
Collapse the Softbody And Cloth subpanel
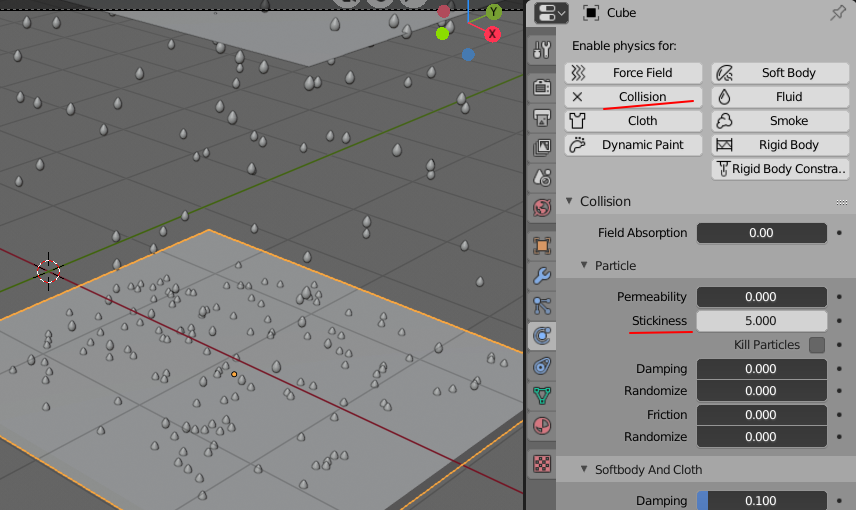click(584, 469)
